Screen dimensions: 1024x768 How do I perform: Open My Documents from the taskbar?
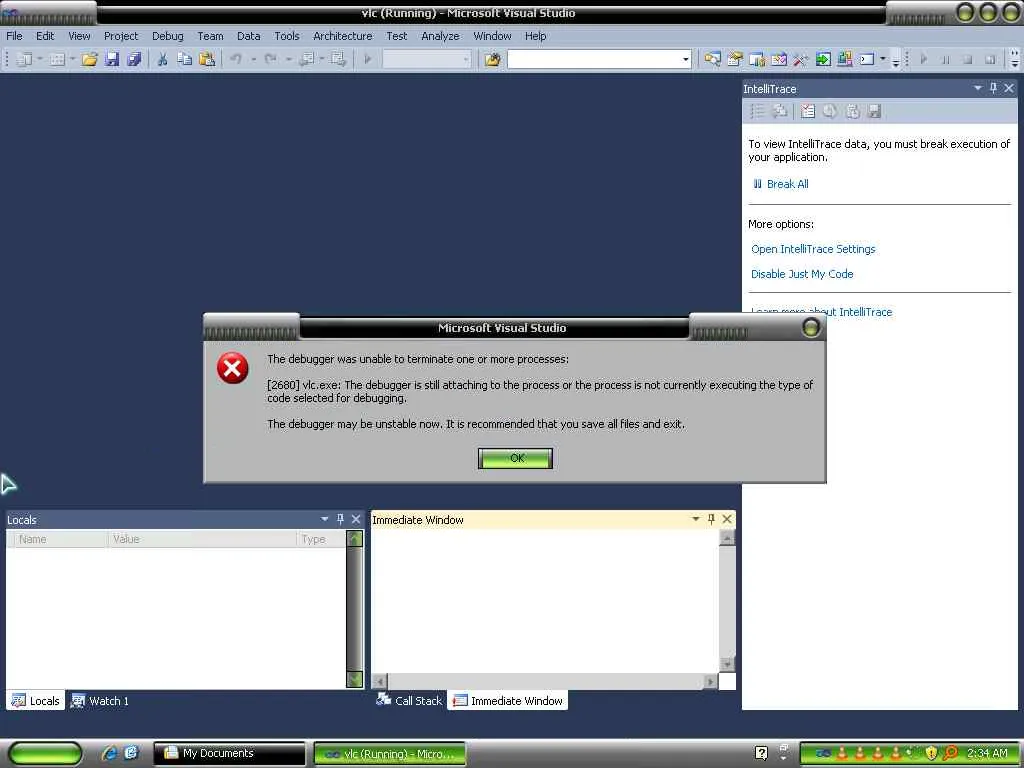tap(229, 754)
